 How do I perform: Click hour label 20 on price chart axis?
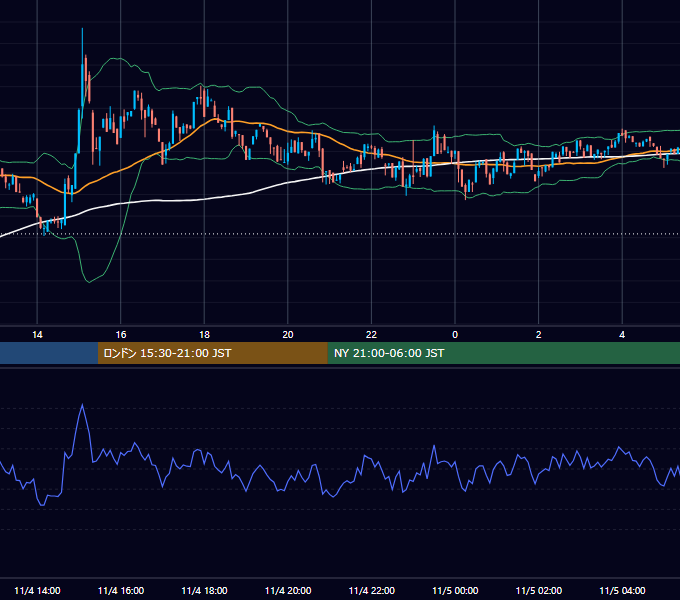tap(288, 335)
